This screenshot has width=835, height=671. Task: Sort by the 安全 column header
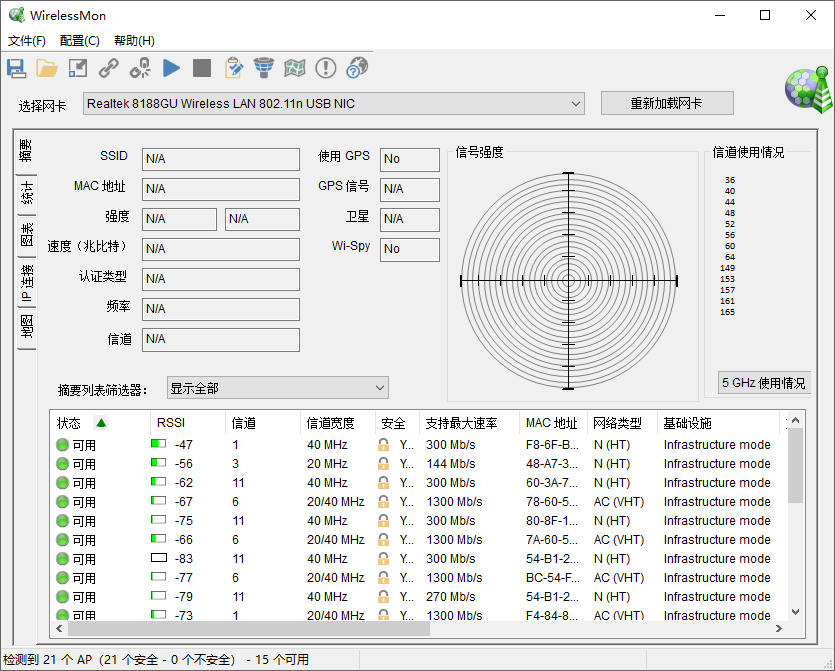(x=397, y=423)
